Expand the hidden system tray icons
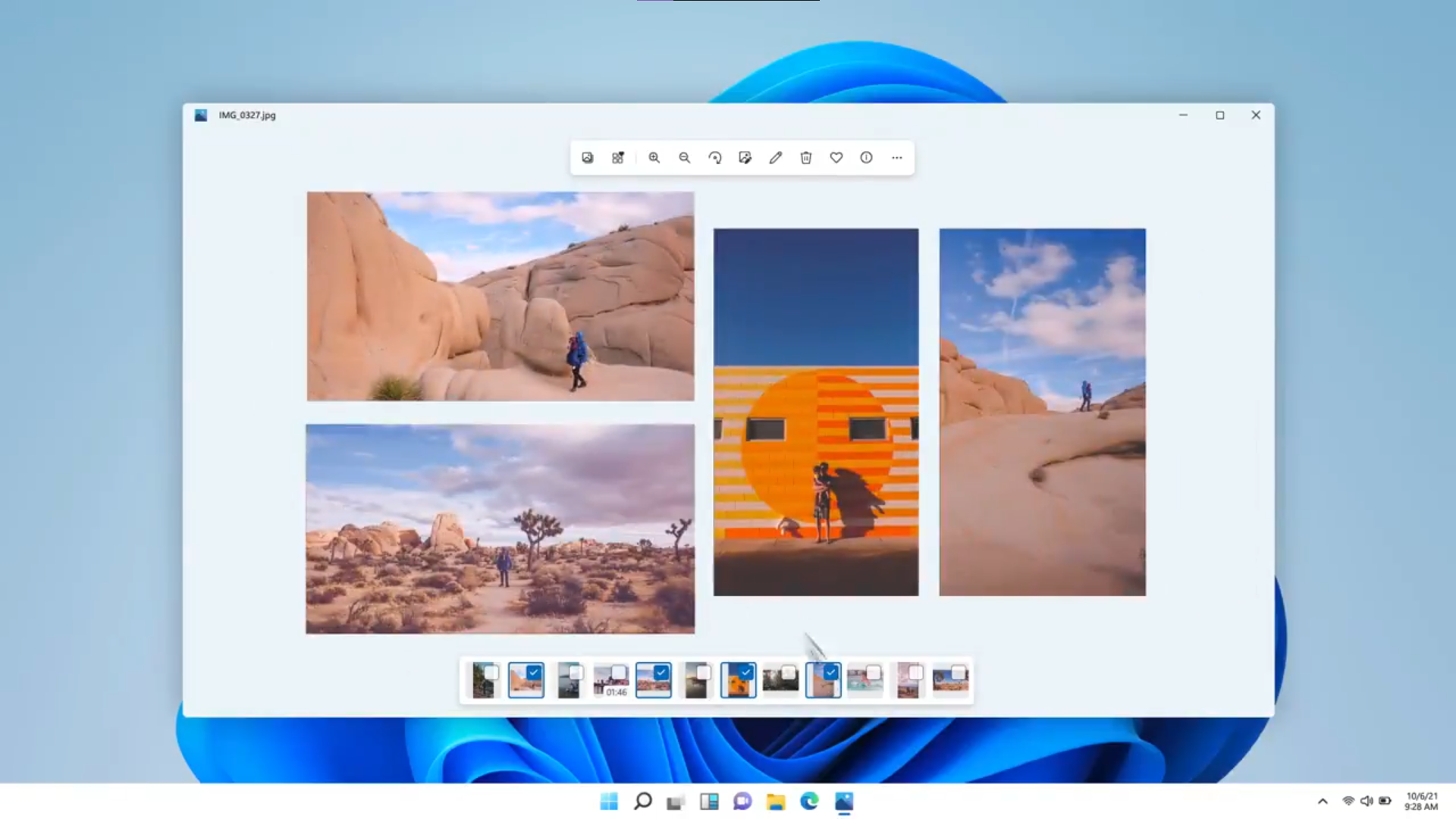Image resolution: width=1456 pixels, height=819 pixels. point(1323,802)
